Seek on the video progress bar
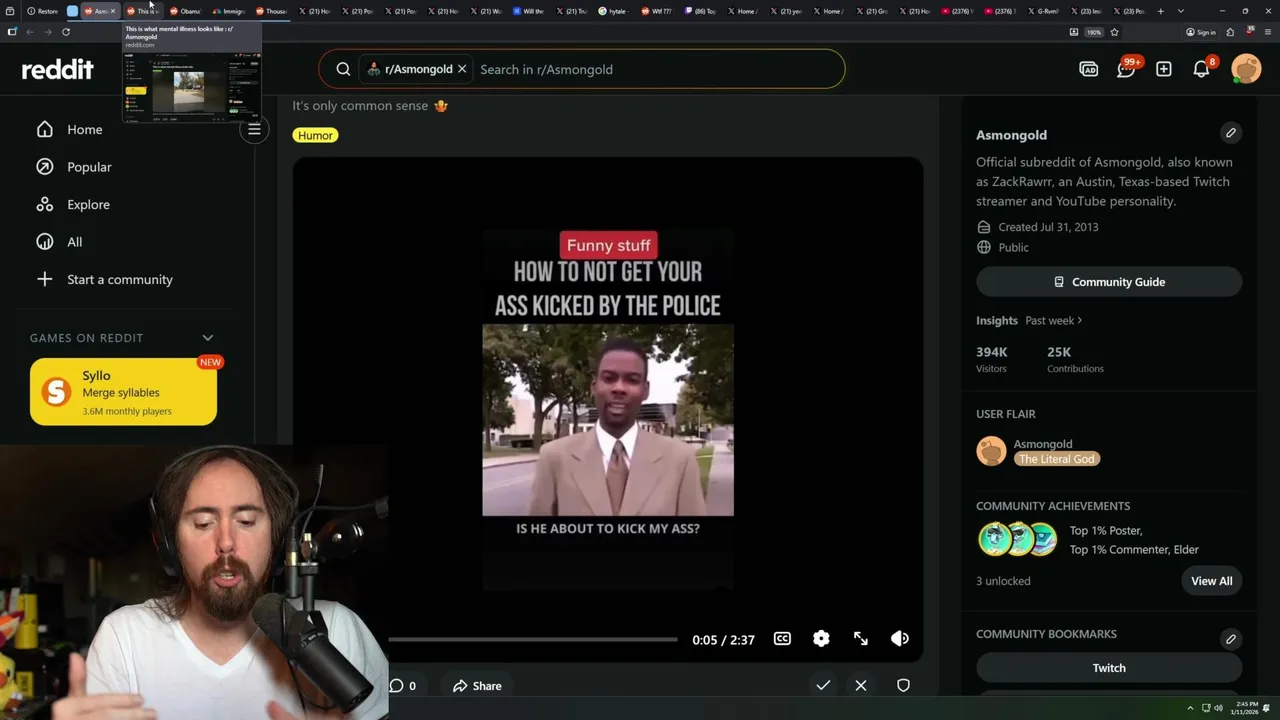1280x720 pixels. pos(533,639)
